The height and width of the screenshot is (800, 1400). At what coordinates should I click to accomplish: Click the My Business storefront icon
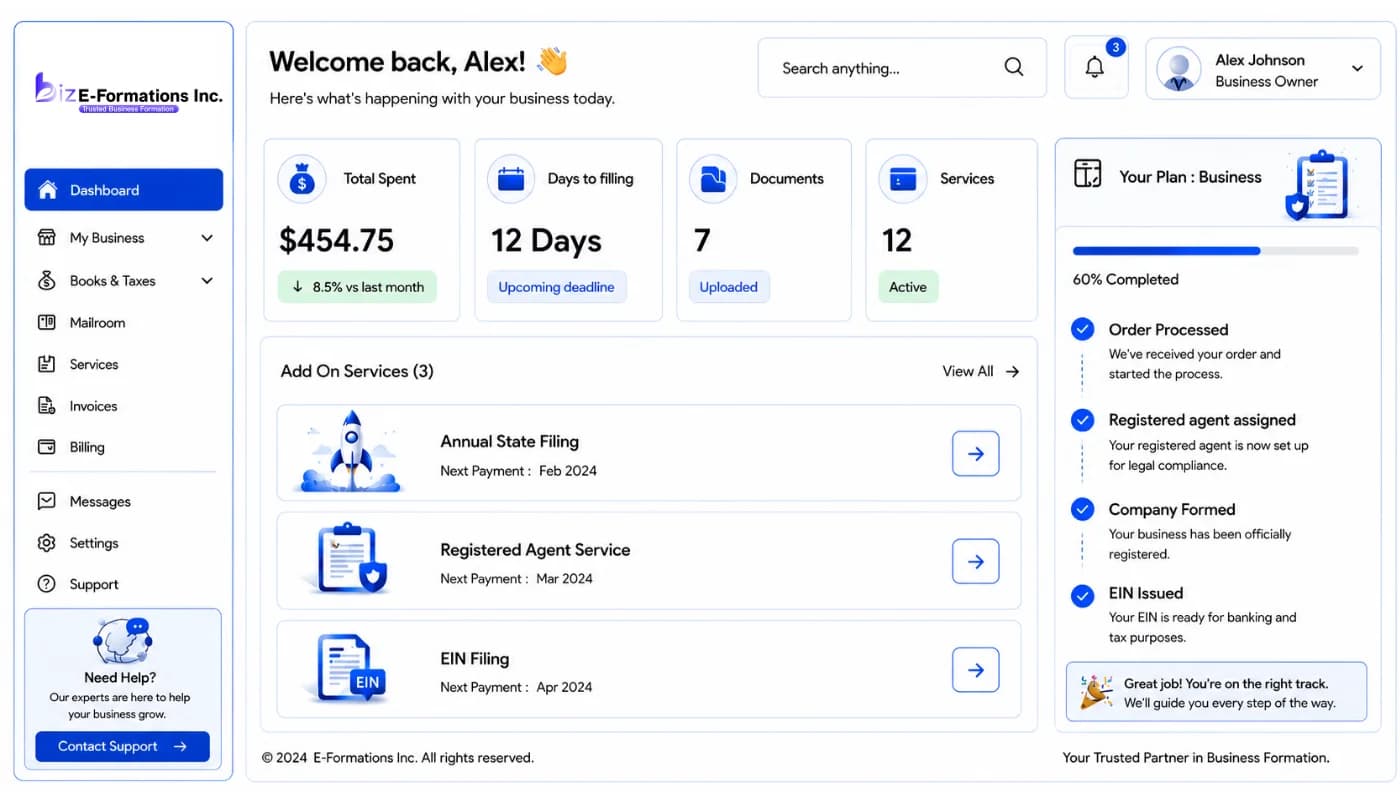click(46, 238)
